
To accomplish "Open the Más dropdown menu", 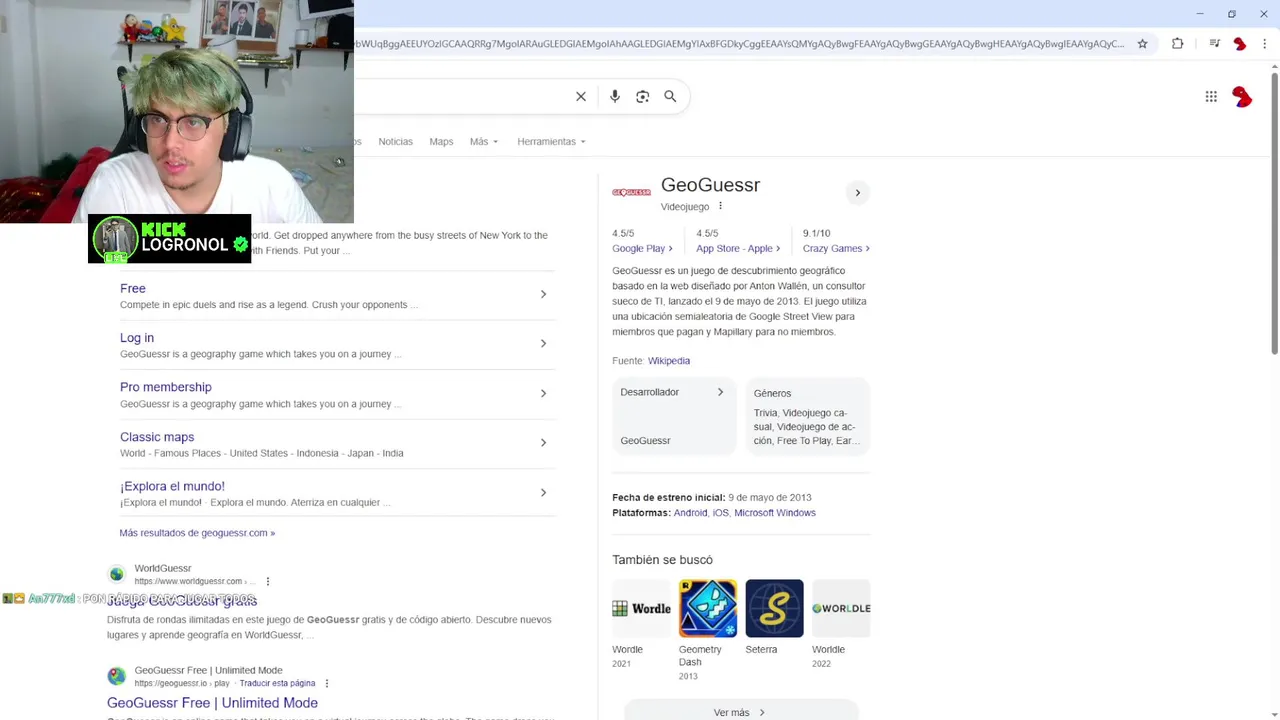I will (484, 141).
